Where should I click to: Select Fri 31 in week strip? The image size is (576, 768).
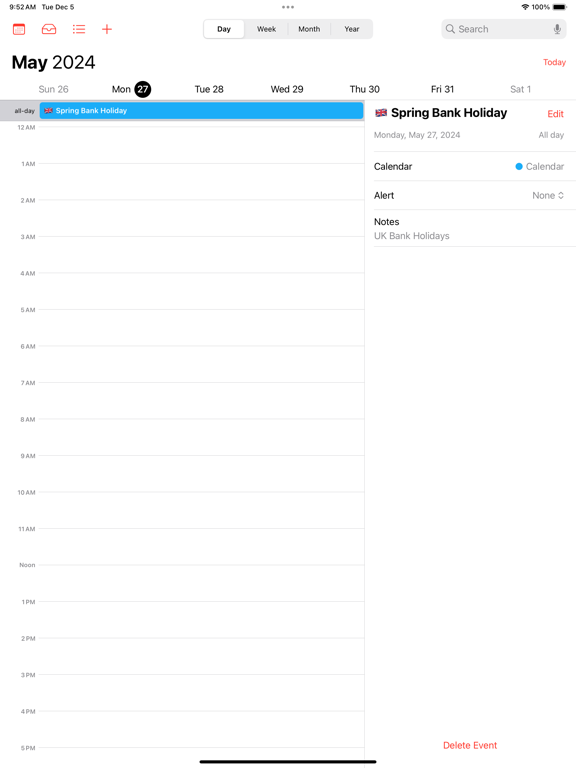click(x=442, y=89)
